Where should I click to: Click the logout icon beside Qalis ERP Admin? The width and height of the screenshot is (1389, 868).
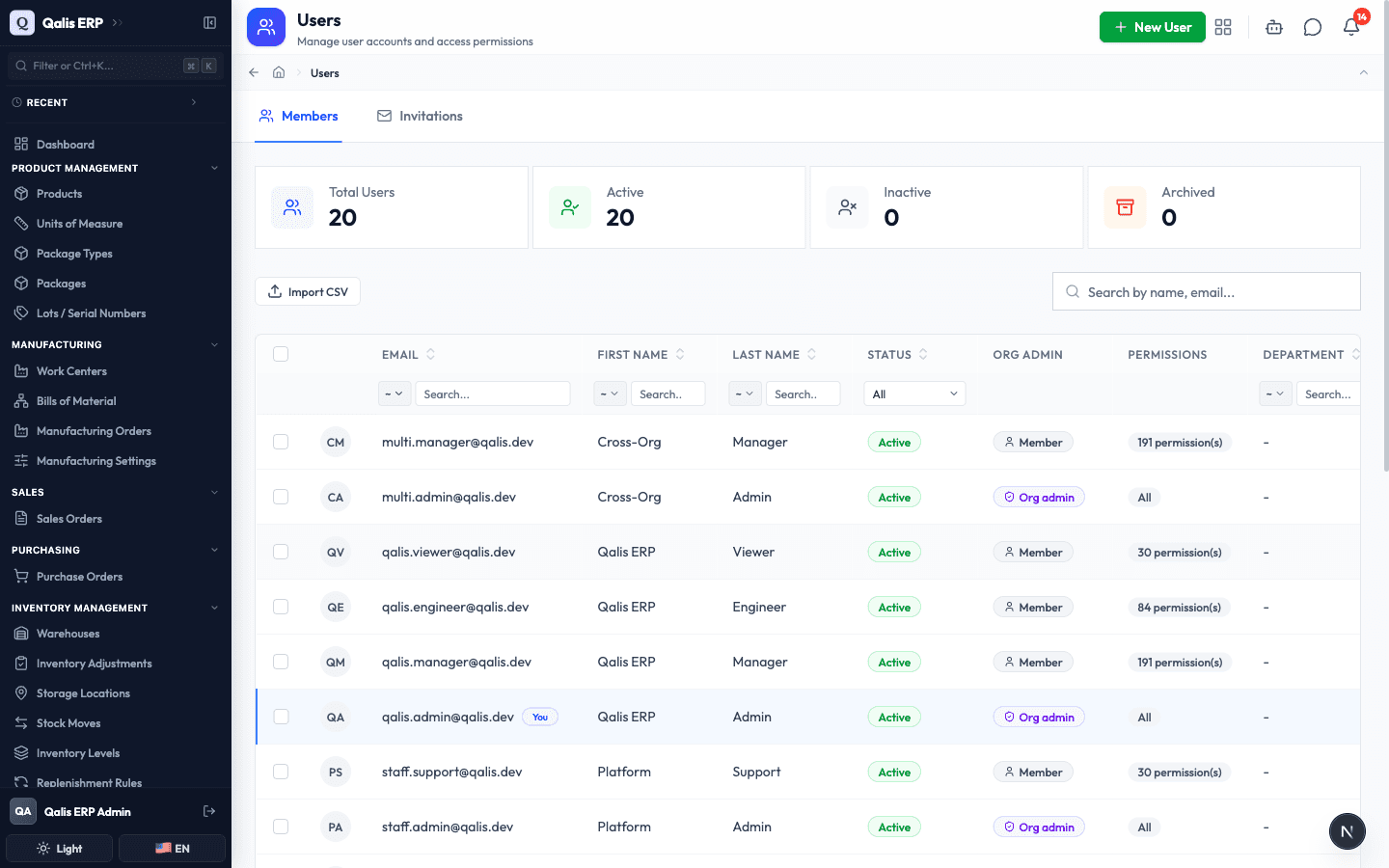[209, 811]
